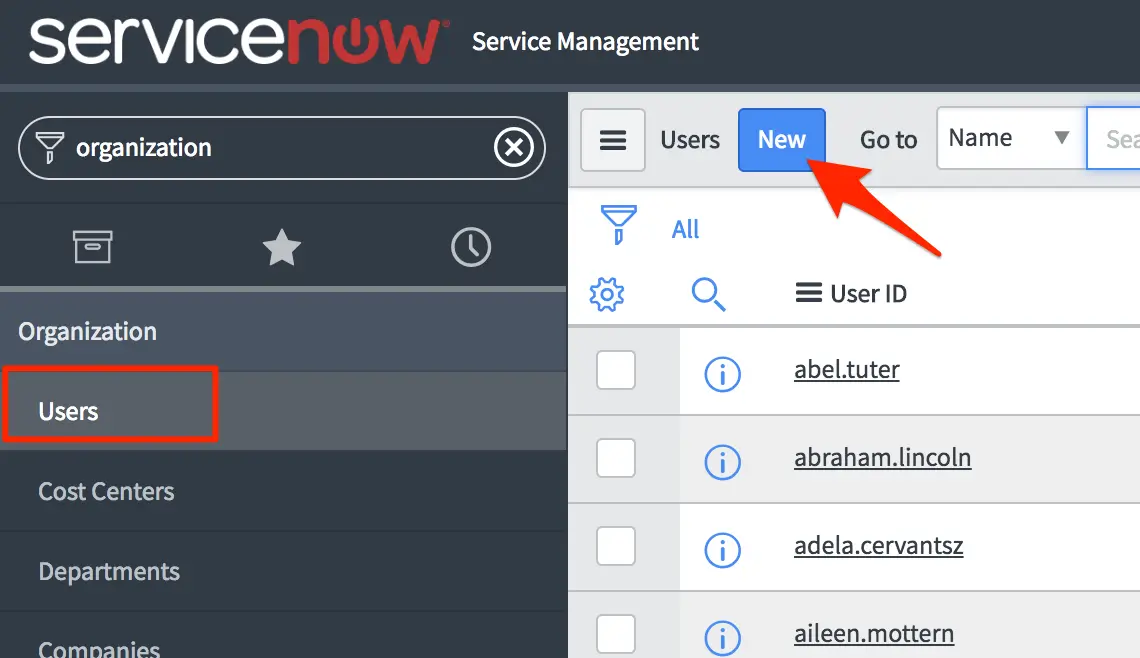
Task: Preview abraham.lincoln record info icon
Action: (723, 462)
